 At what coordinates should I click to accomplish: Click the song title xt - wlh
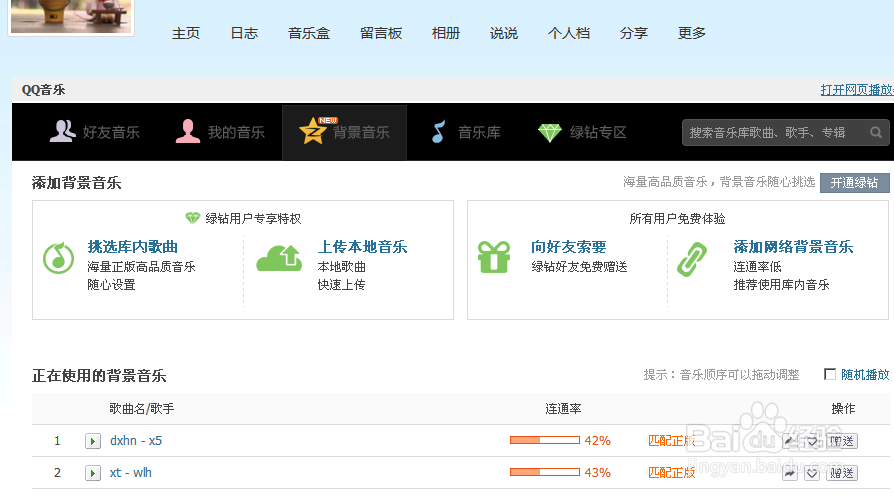coord(131,472)
